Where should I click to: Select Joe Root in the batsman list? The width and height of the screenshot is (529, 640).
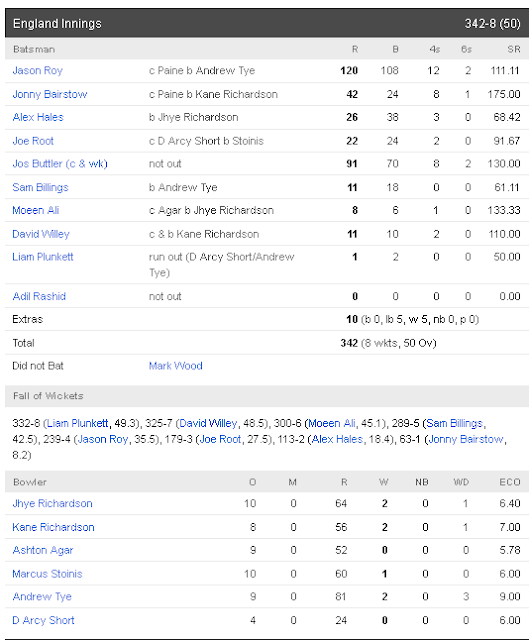click(x=33, y=141)
